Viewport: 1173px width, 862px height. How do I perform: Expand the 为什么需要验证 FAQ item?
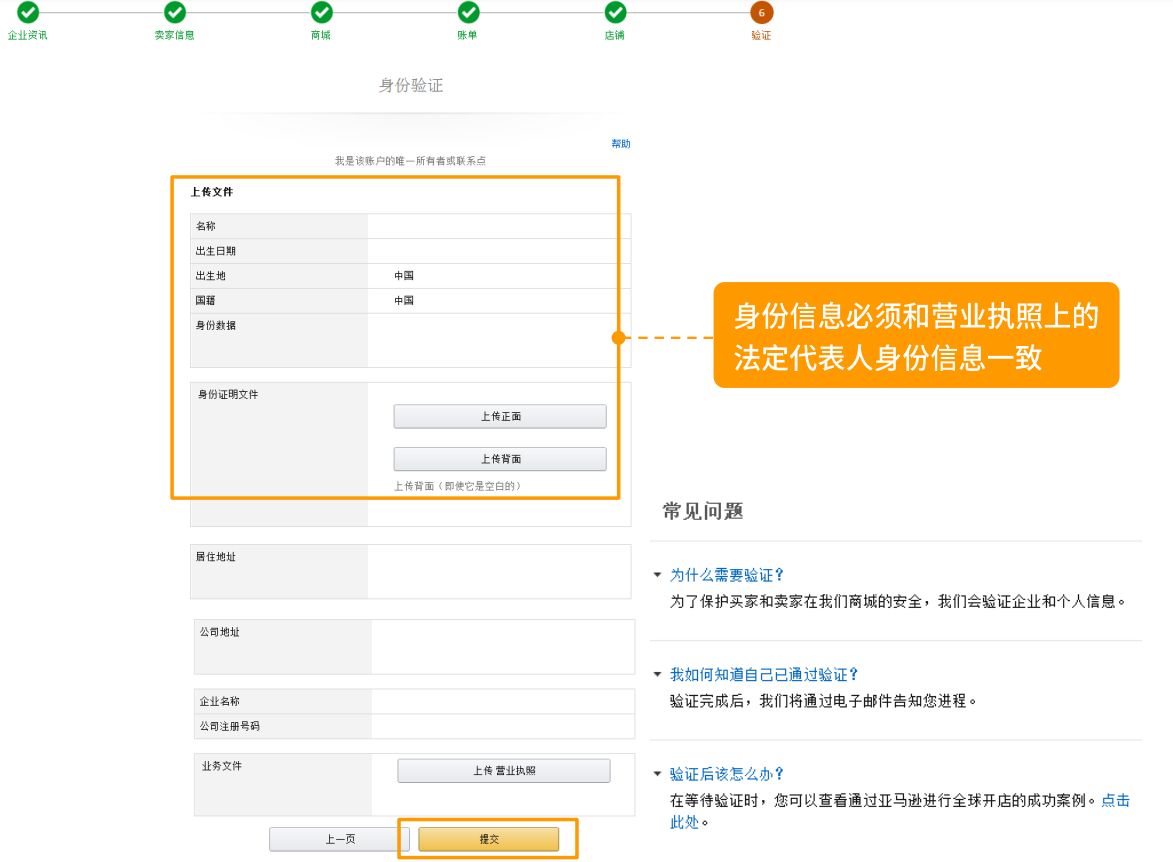[x=725, y=575]
